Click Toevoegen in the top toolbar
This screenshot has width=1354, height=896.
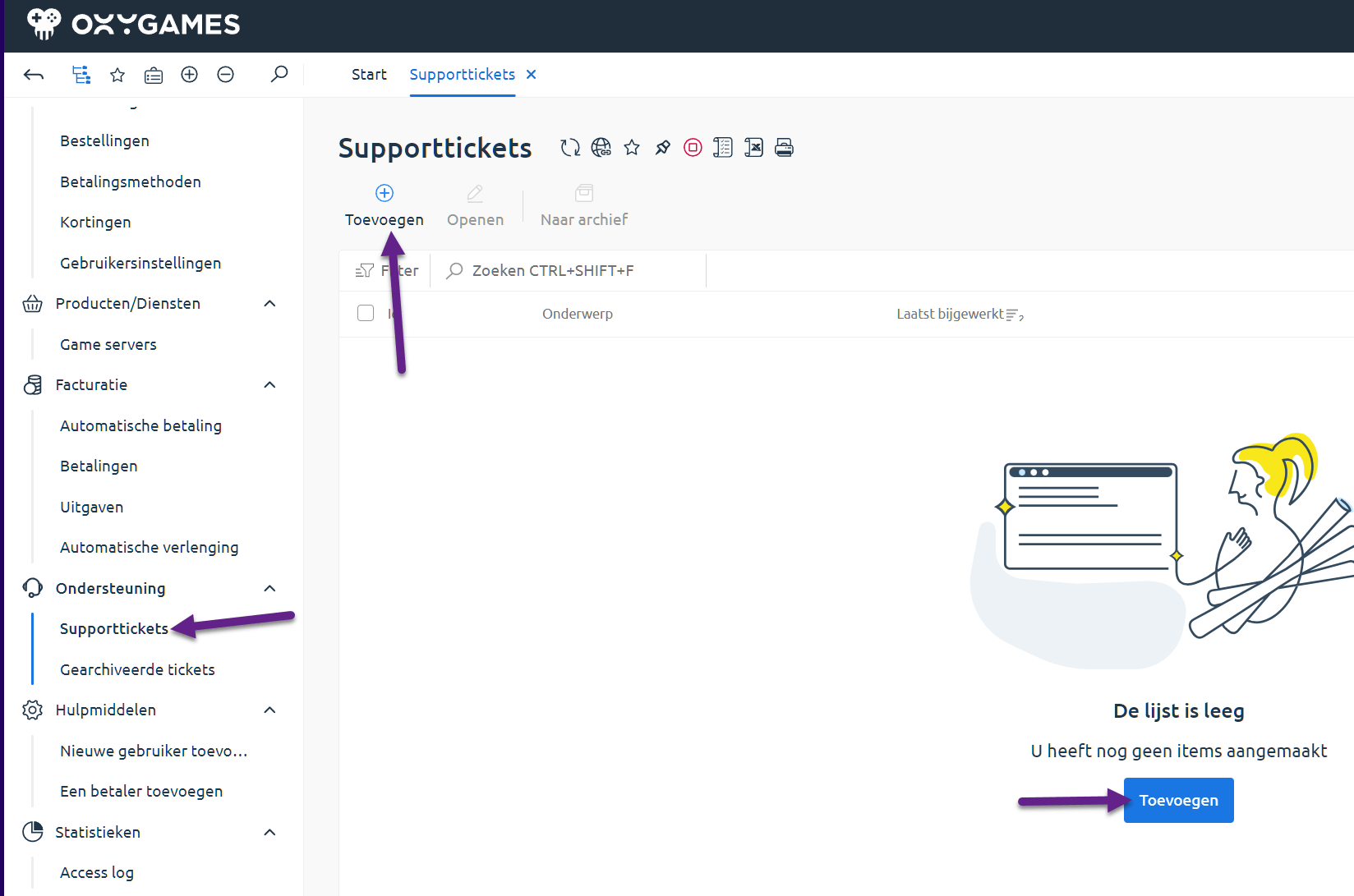pos(384,205)
